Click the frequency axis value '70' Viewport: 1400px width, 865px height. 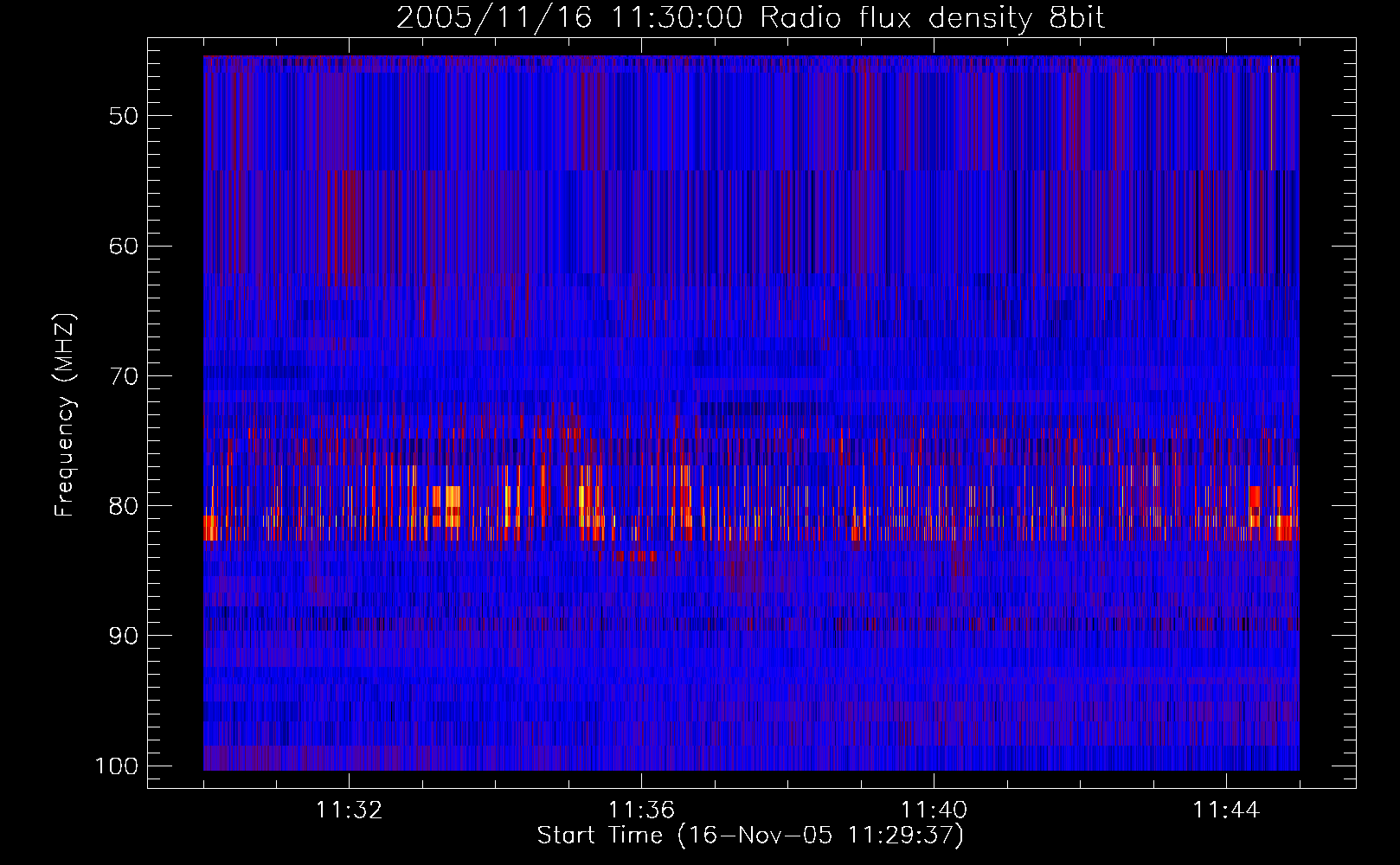pos(124,376)
